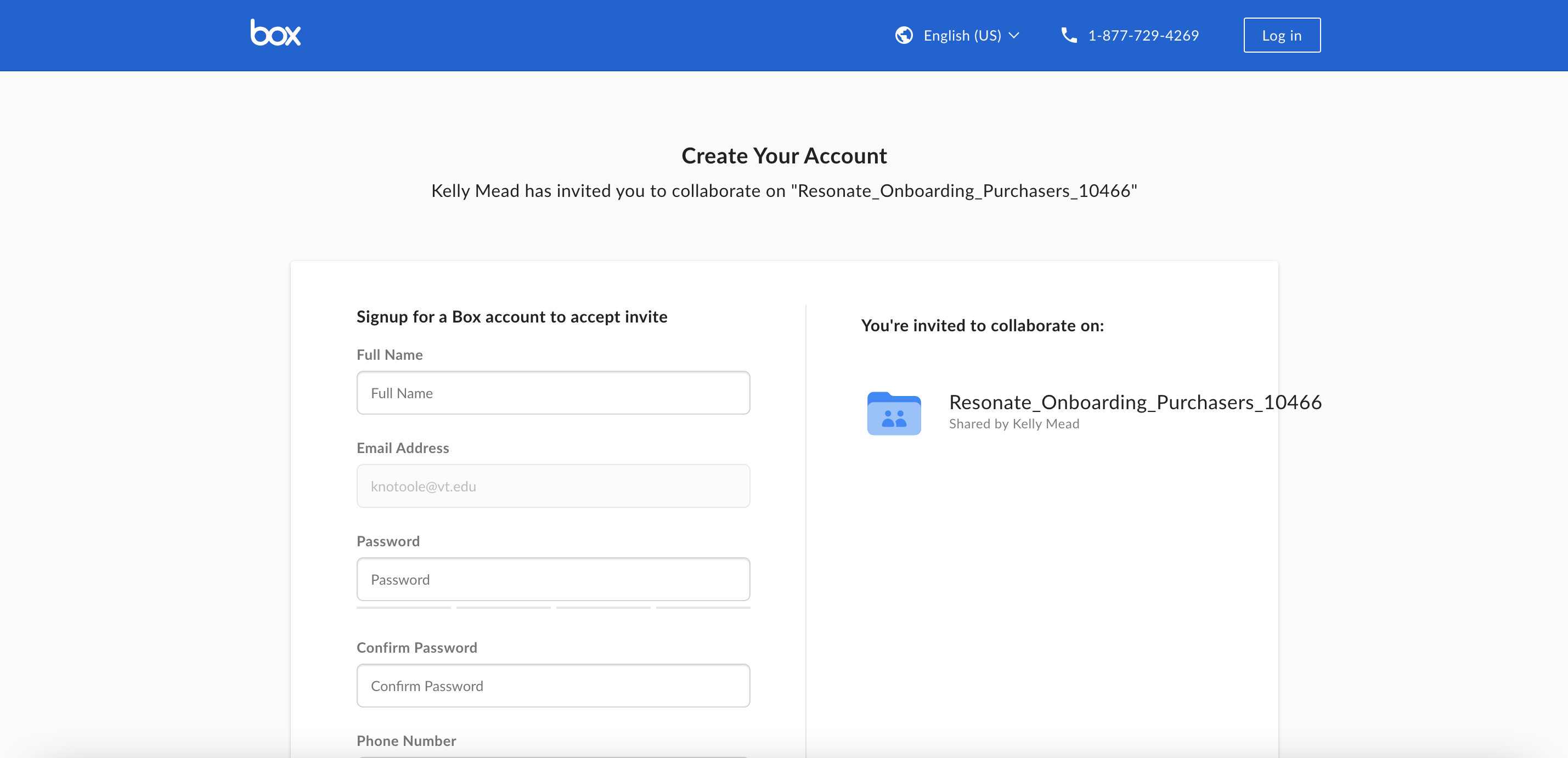1568x758 pixels.
Task: Click the Email Address field knotoole@vt.edu
Action: (x=552, y=486)
